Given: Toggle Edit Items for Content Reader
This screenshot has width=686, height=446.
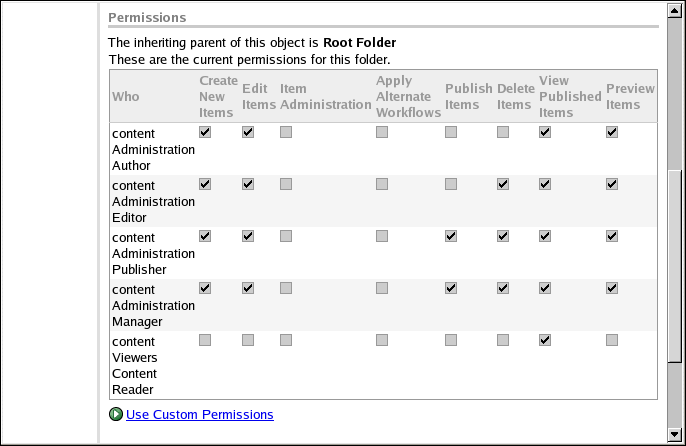Looking at the screenshot, I should click(x=248, y=340).
